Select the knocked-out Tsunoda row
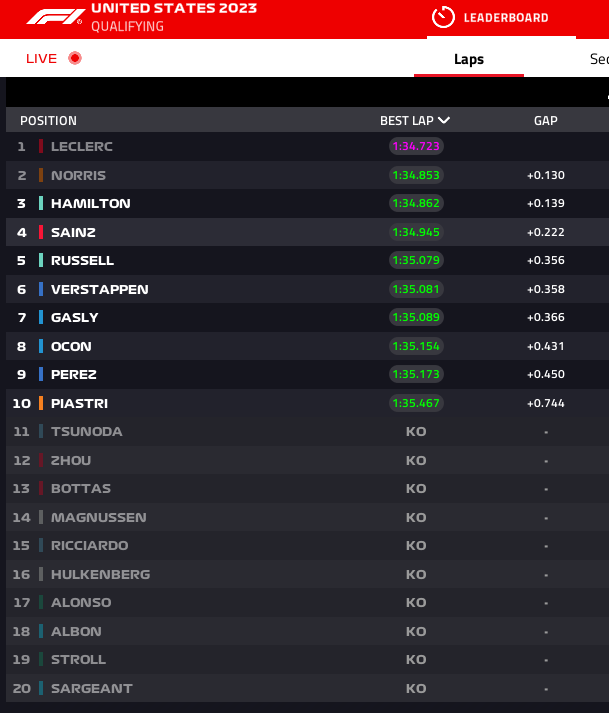The width and height of the screenshot is (609, 713). tap(86, 431)
